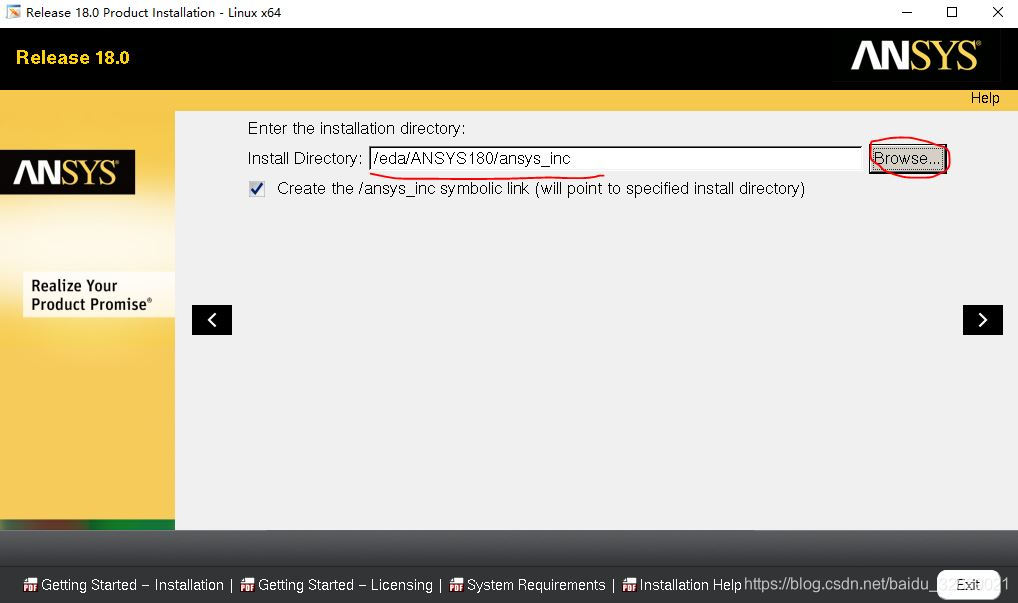The image size is (1018, 603).
Task: Click the Exit button
Action: tap(968, 584)
